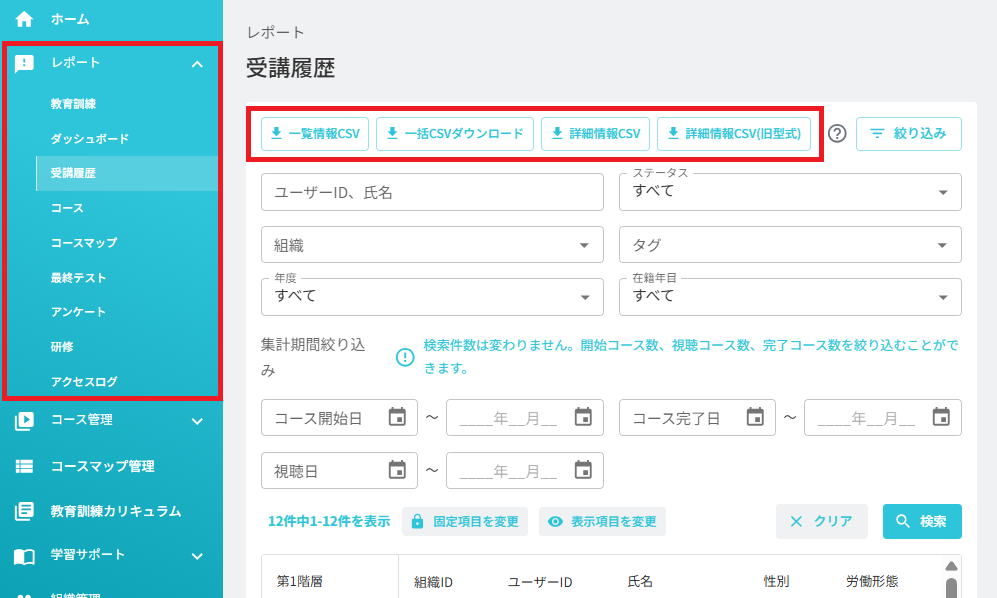This screenshot has width=997, height=598.
Task: Click the info icon beside 集計期間絞り込み note
Action: tap(405, 357)
